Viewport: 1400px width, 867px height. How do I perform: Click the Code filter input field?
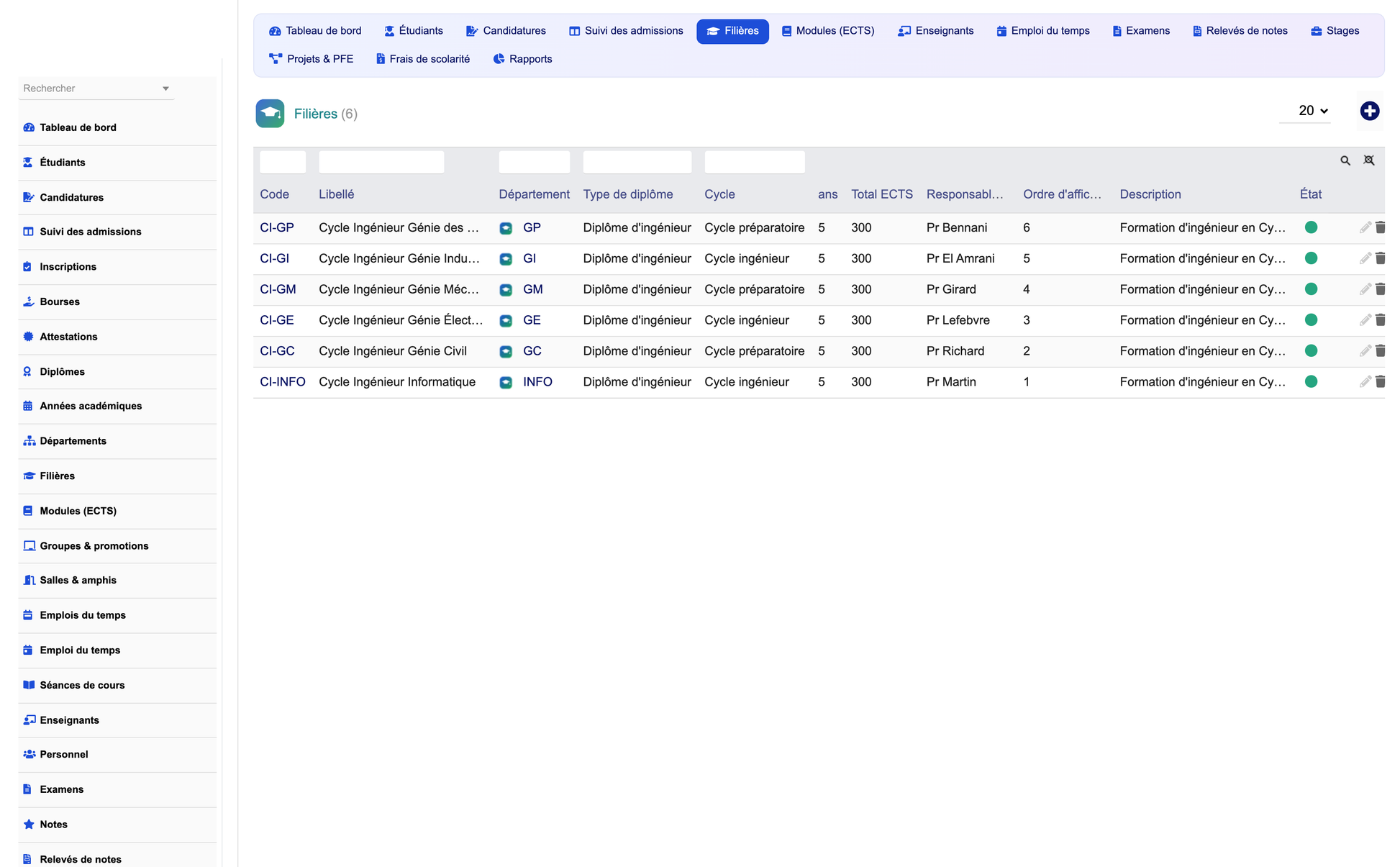pos(283,162)
